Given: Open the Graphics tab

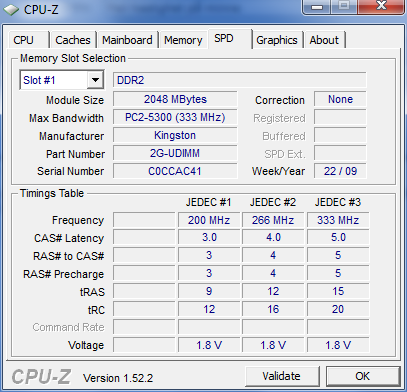Looking at the screenshot, I should (277, 40).
